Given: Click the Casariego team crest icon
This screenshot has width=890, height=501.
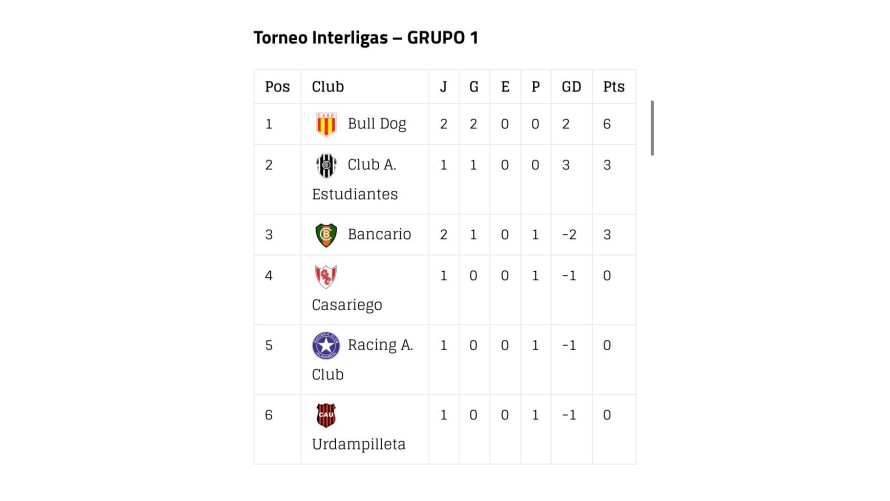Looking at the screenshot, I should click(326, 276).
